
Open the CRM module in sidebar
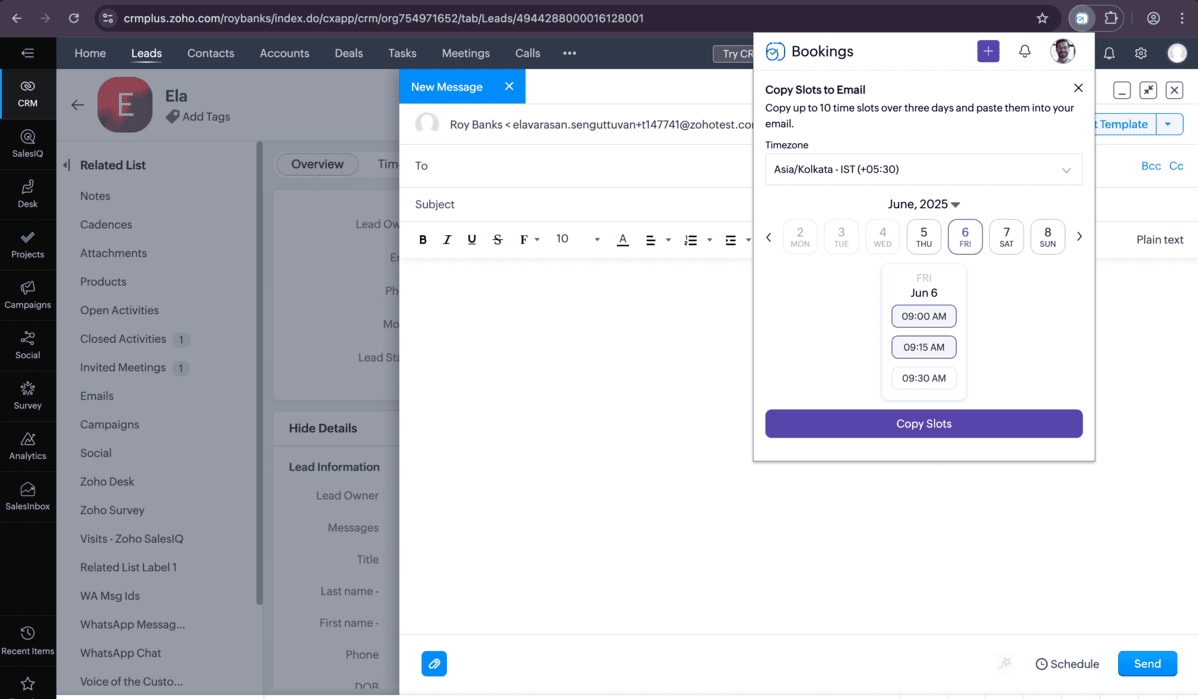click(x=28, y=94)
